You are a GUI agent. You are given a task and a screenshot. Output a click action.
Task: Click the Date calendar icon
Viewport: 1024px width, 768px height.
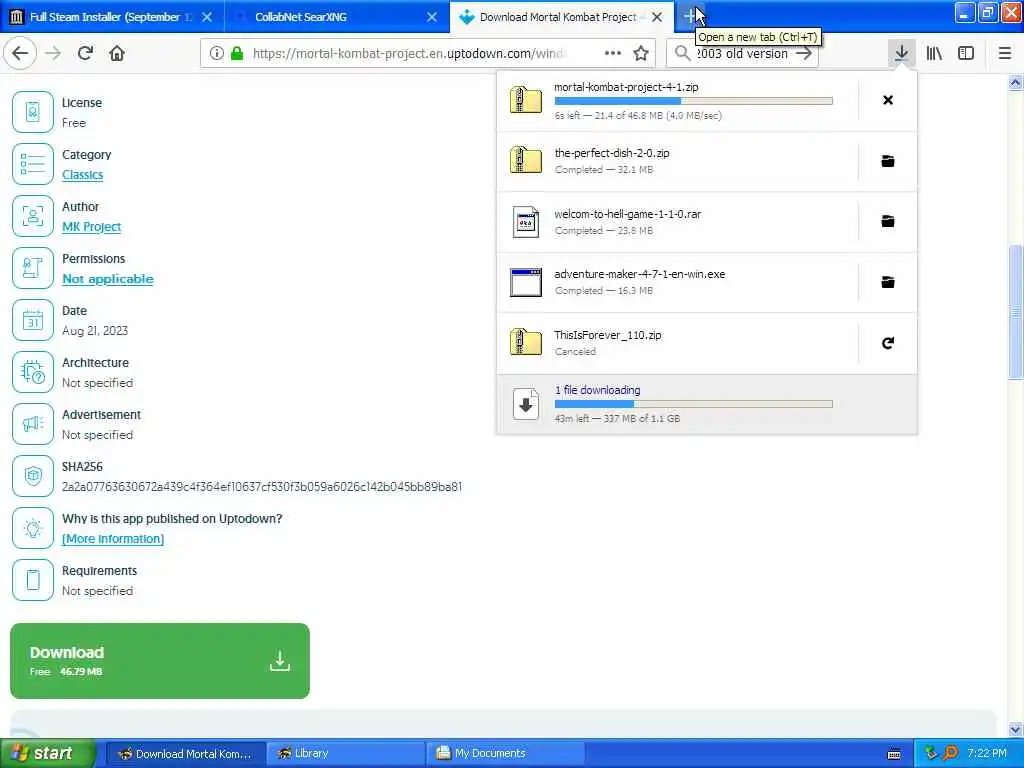tap(33, 320)
